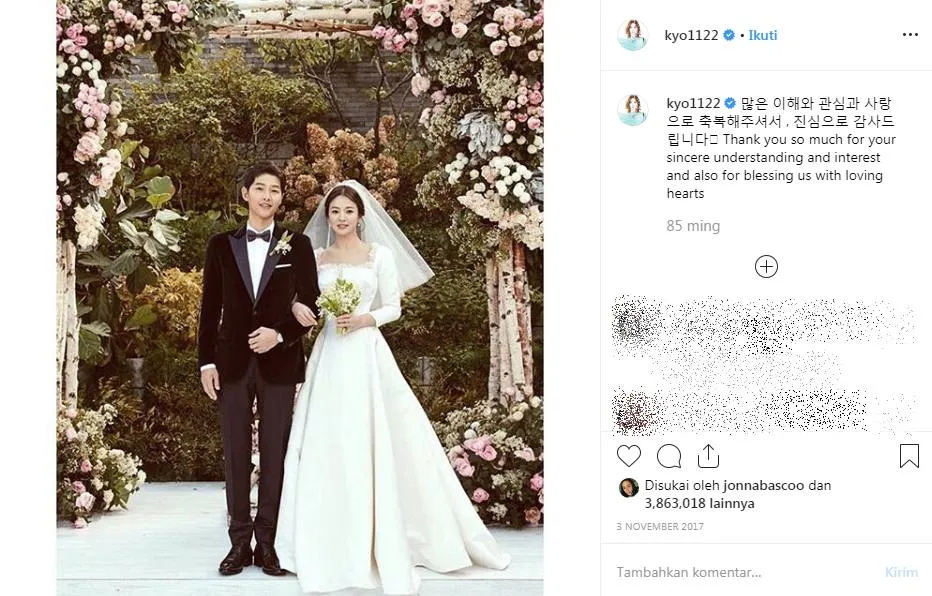Viewport: 932px width, 596px height.
Task: Follow kyo1122 via the Ikuti link
Action: pyautogui.click(x=763, y=35)
